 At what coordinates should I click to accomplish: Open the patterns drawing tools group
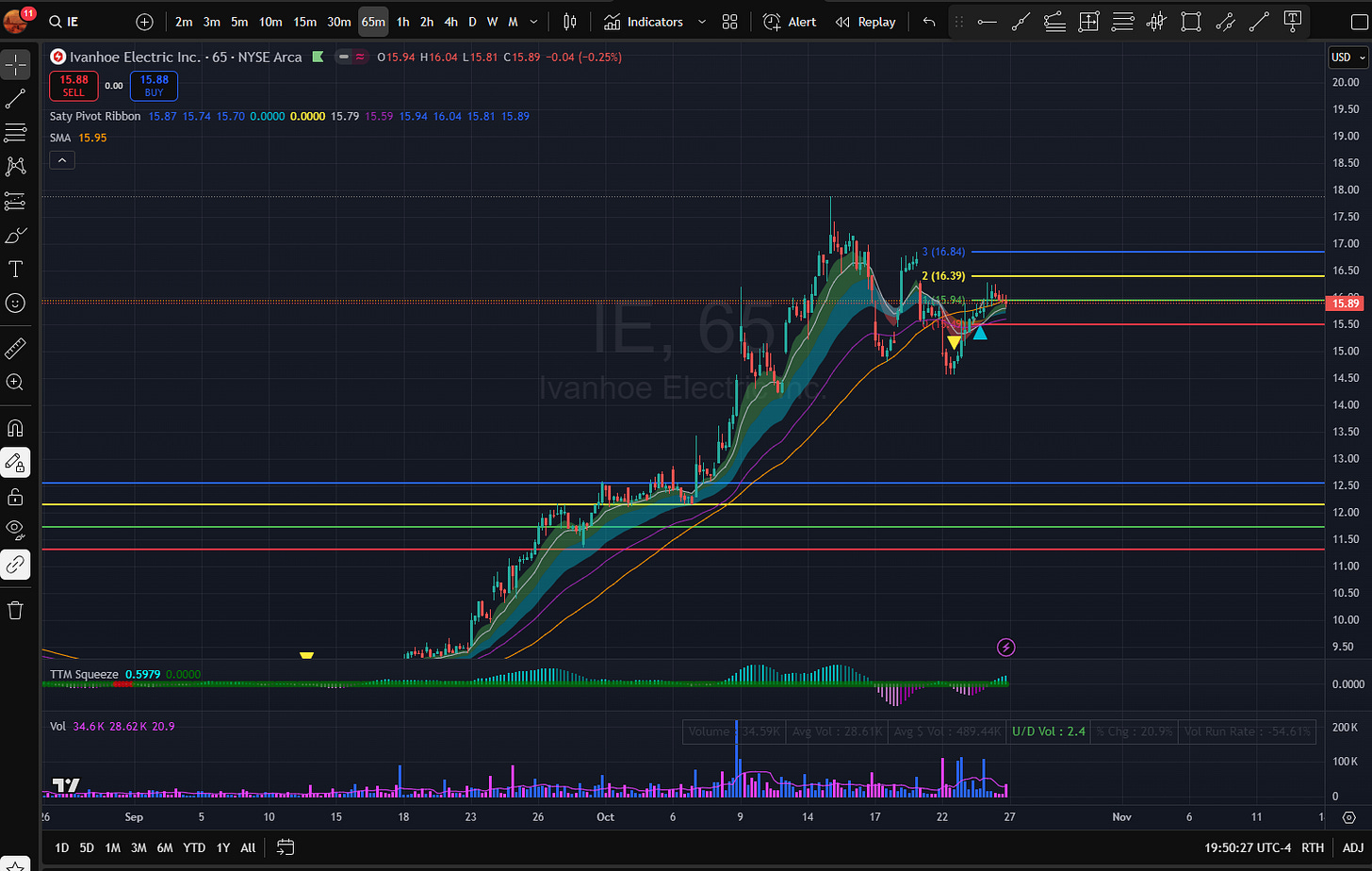[x=15, y=166]
